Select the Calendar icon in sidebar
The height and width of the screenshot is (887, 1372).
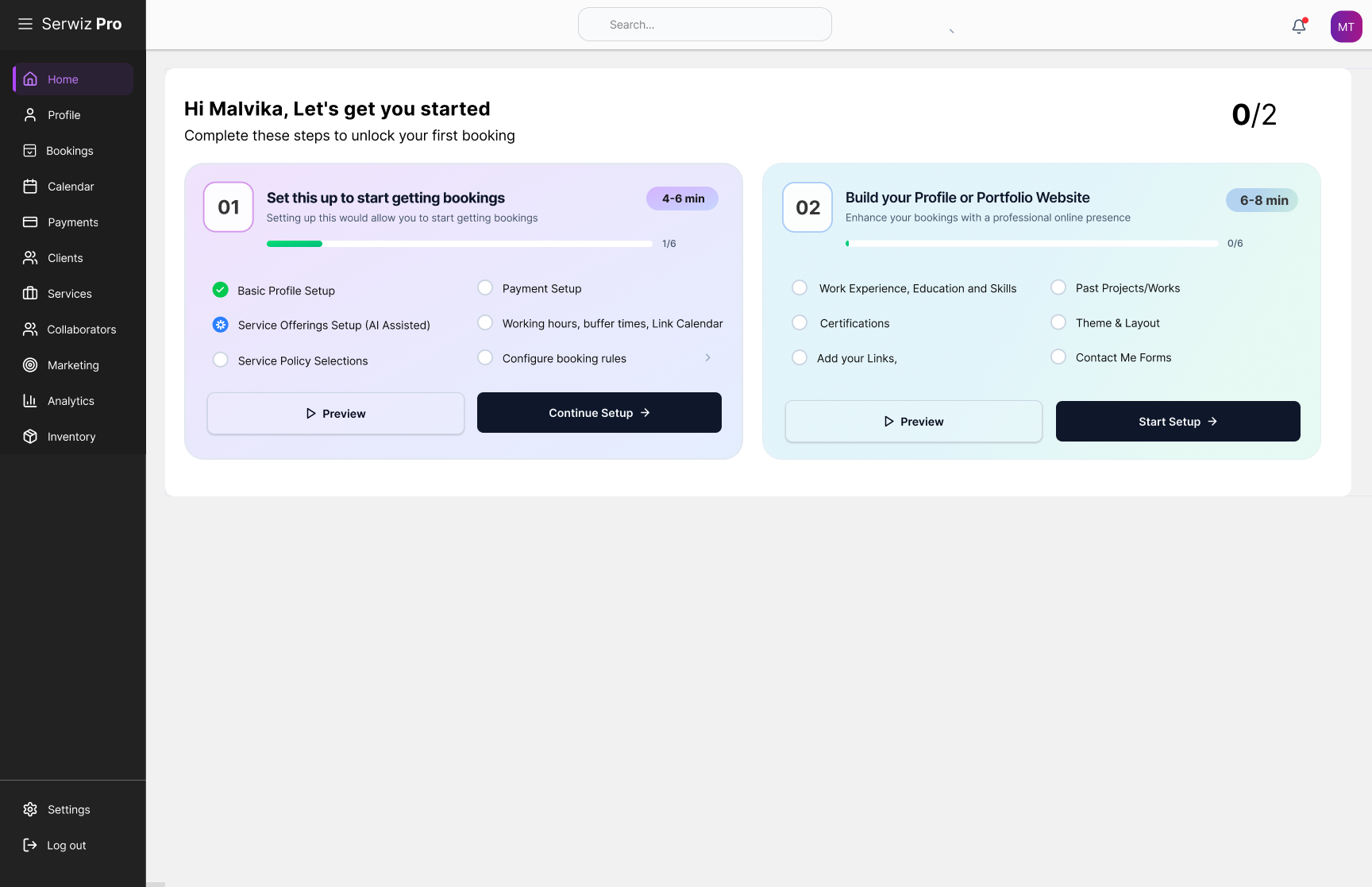coord(30,186)
